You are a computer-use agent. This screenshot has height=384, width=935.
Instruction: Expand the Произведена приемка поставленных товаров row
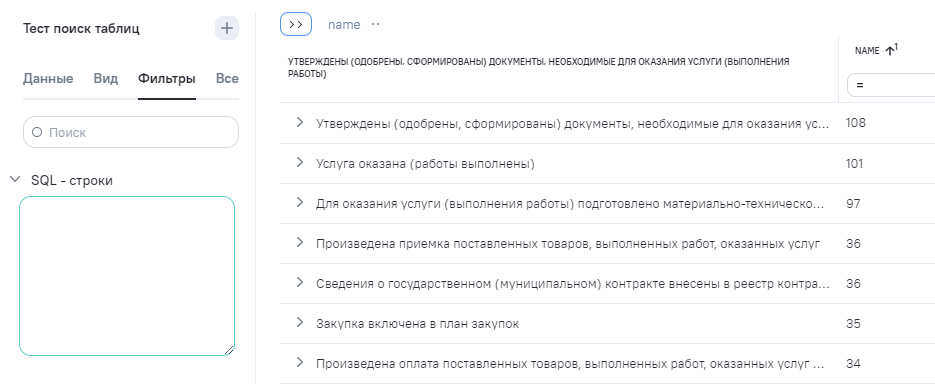pos(300,243)
